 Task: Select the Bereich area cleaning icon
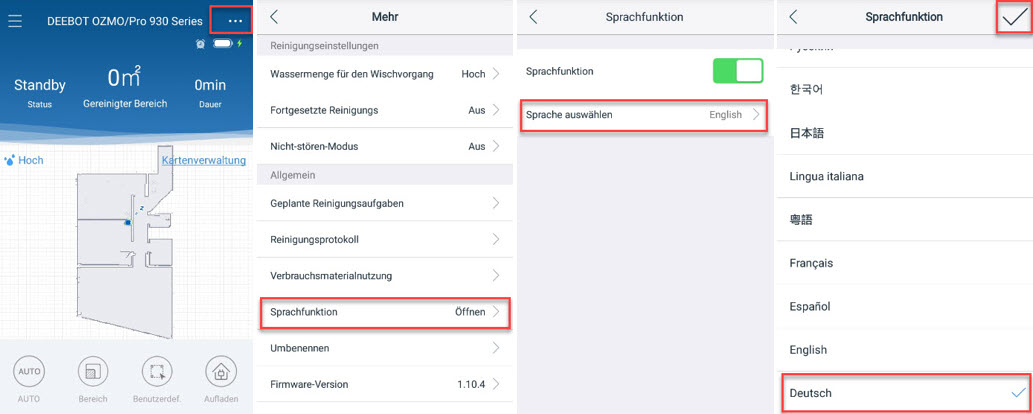coord(93,372)
